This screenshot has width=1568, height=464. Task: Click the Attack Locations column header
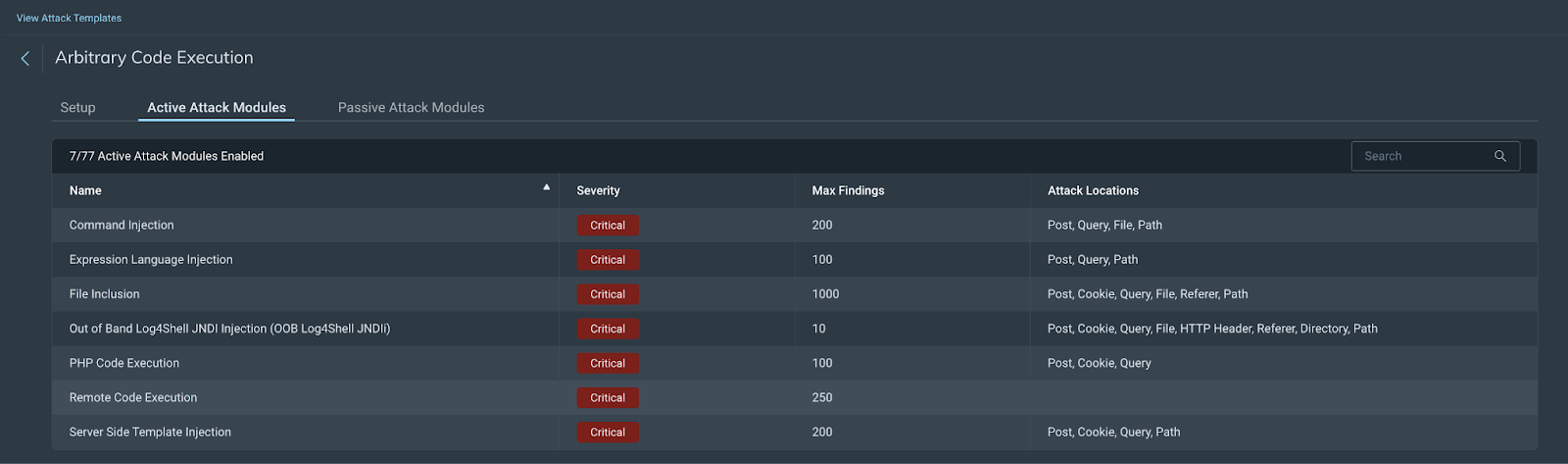1093,190
